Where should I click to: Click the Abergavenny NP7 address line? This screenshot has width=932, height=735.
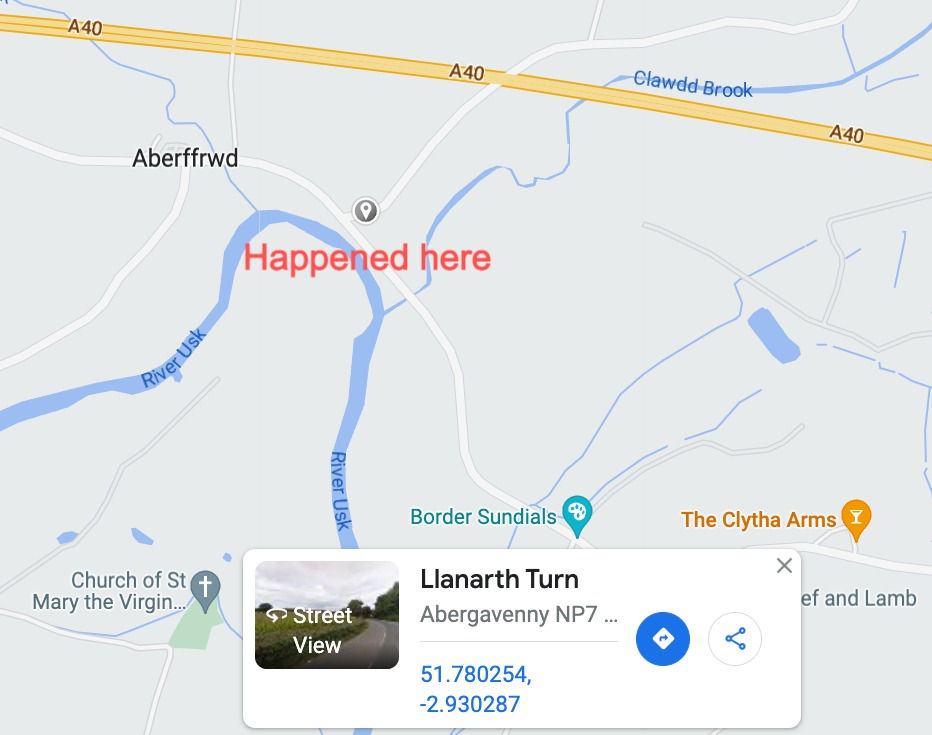(519, 614)
